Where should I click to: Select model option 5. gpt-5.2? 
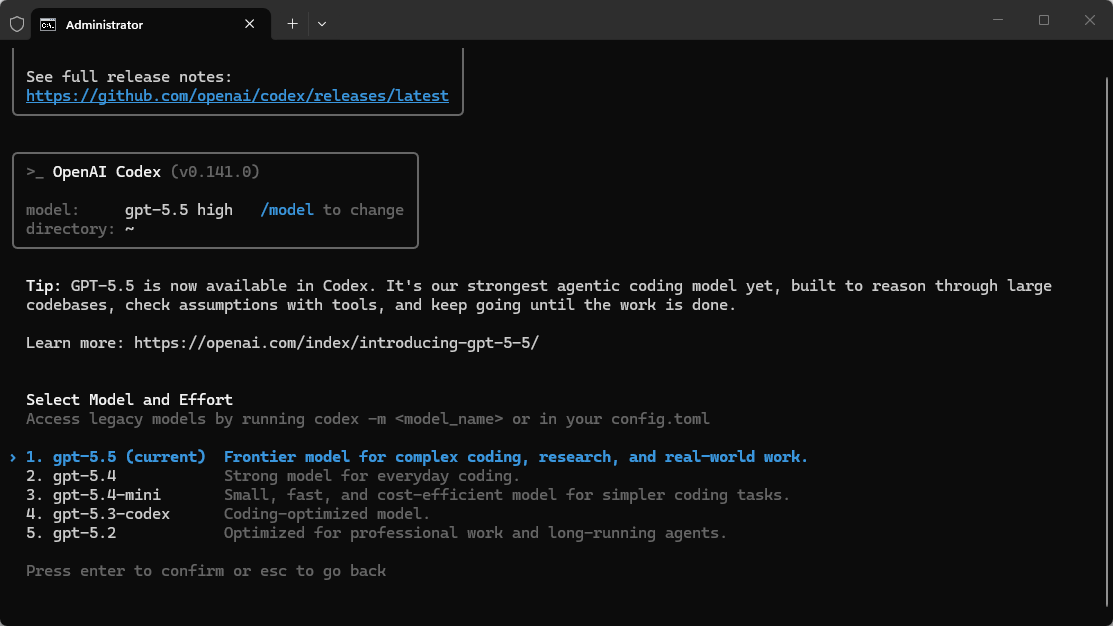point(376,533)
